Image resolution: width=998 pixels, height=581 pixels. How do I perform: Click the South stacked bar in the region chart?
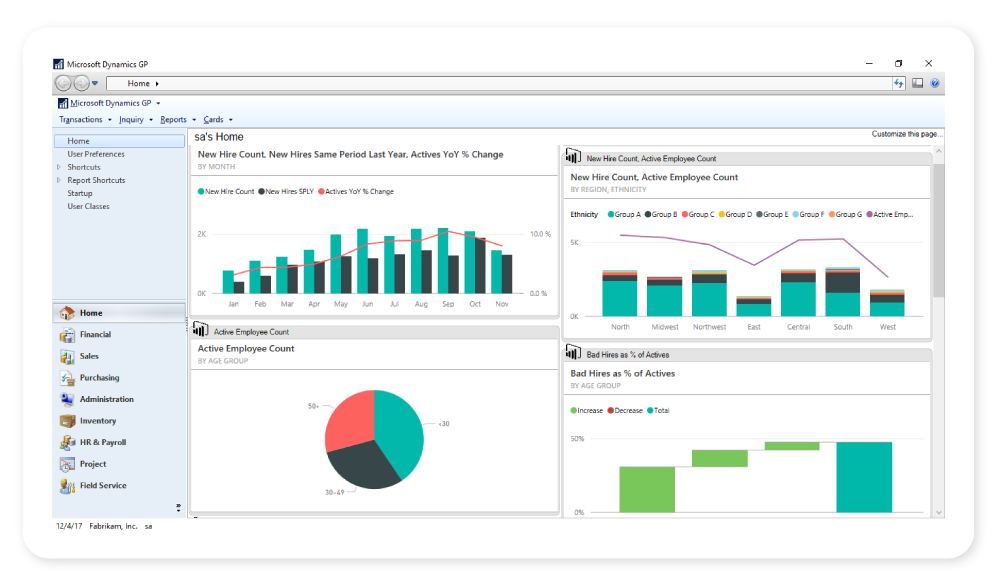coord(843,292)
